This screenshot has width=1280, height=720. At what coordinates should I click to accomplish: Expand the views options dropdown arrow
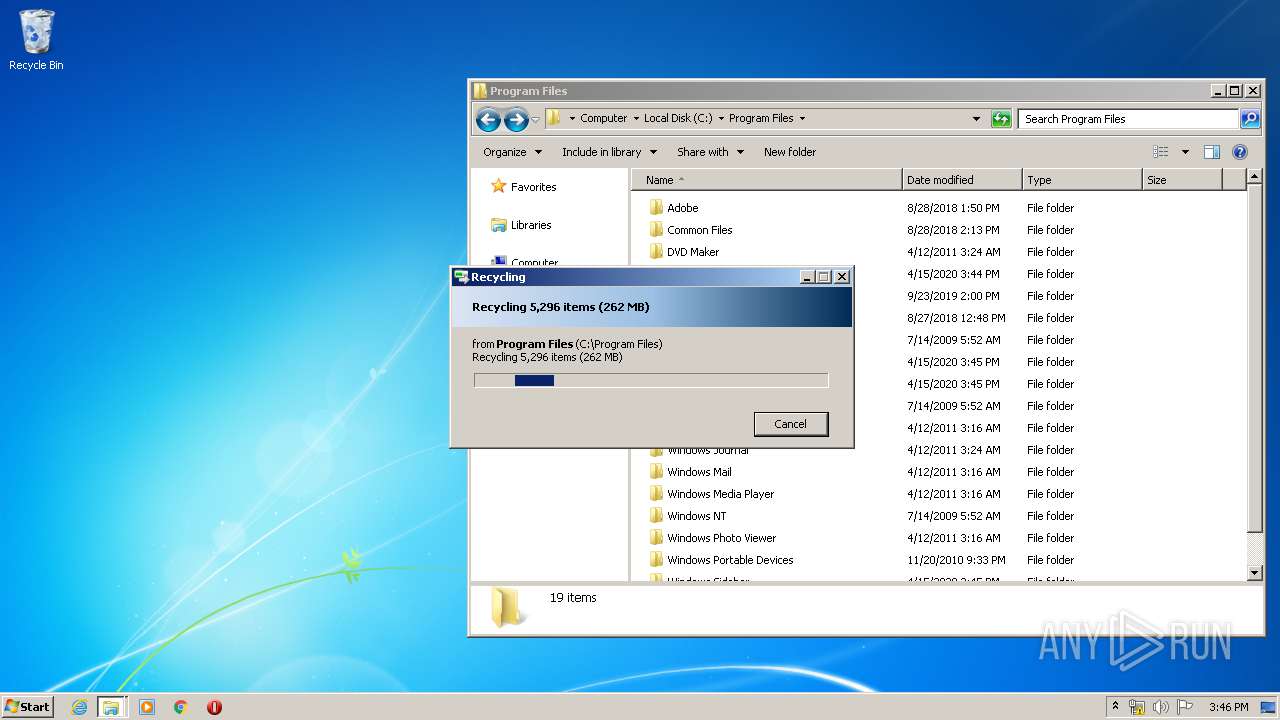(x=1185, y=152)
